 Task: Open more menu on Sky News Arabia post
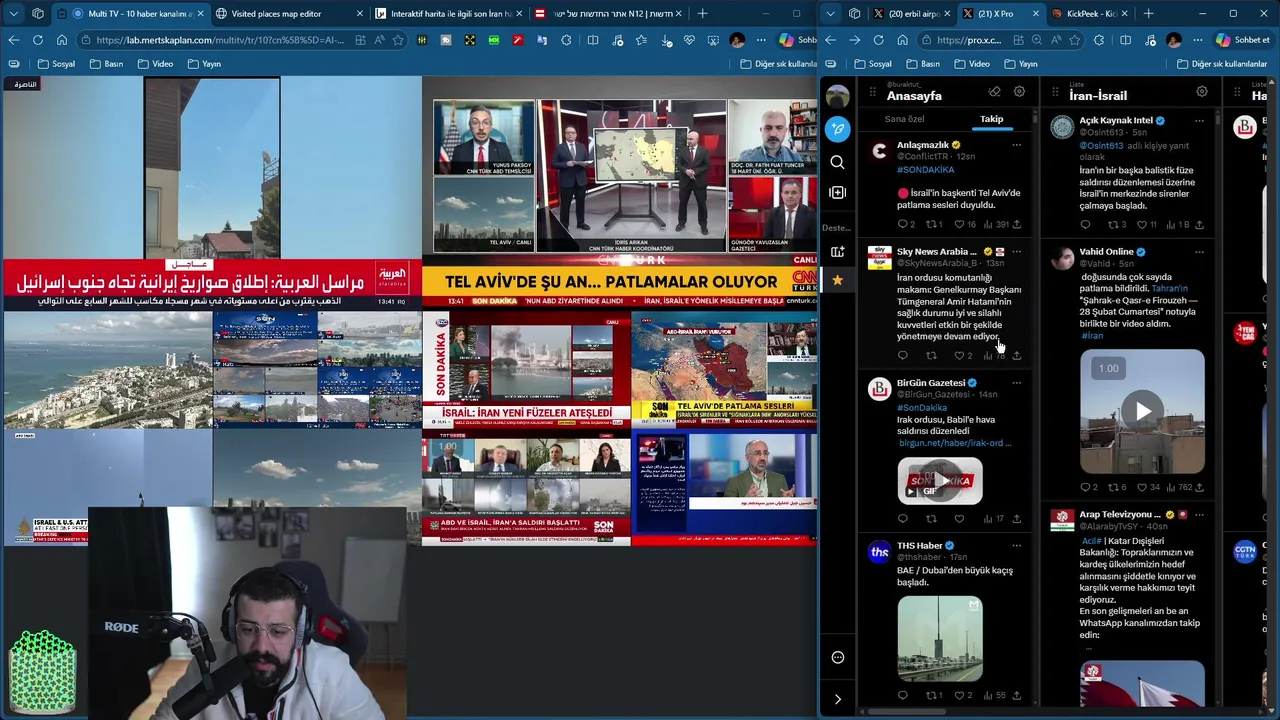tap(1016, 252)
